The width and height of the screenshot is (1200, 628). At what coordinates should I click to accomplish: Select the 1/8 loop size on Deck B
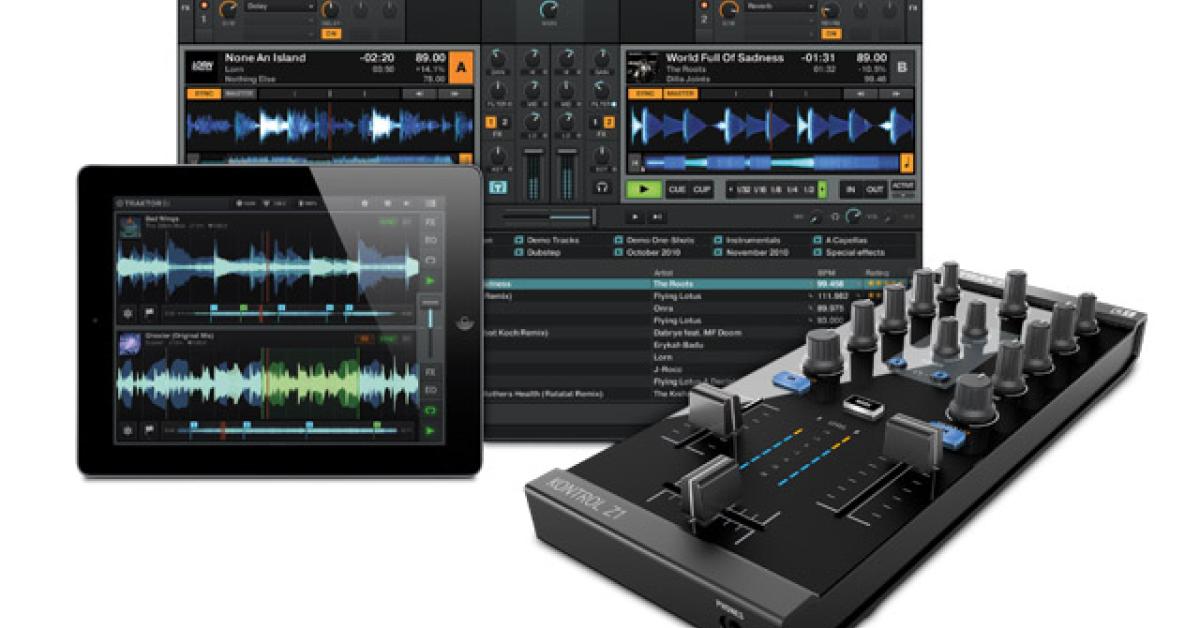coord(776,189)
